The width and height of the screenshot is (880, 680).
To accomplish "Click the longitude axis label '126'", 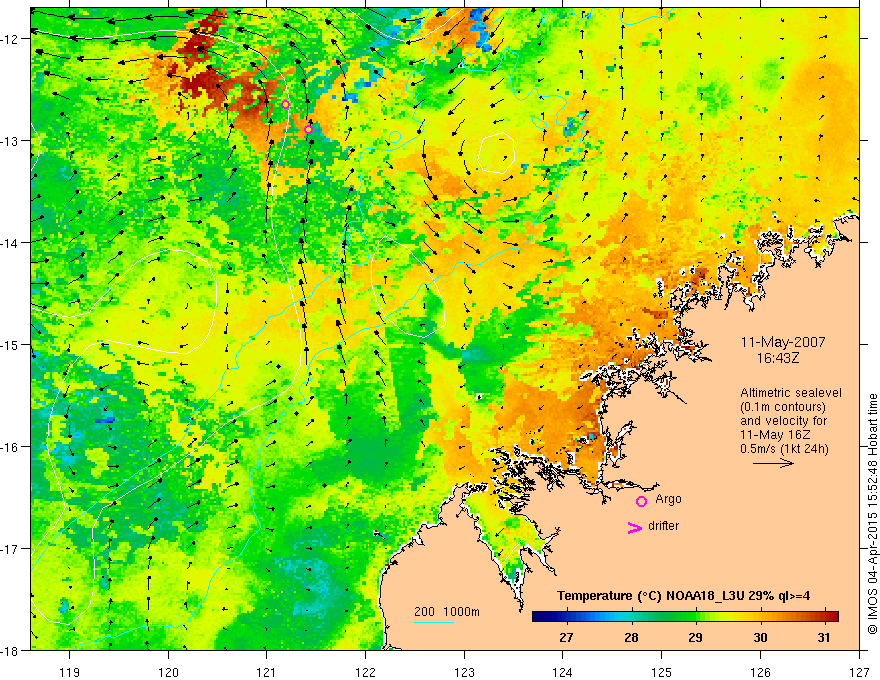I will click(760, 672).
